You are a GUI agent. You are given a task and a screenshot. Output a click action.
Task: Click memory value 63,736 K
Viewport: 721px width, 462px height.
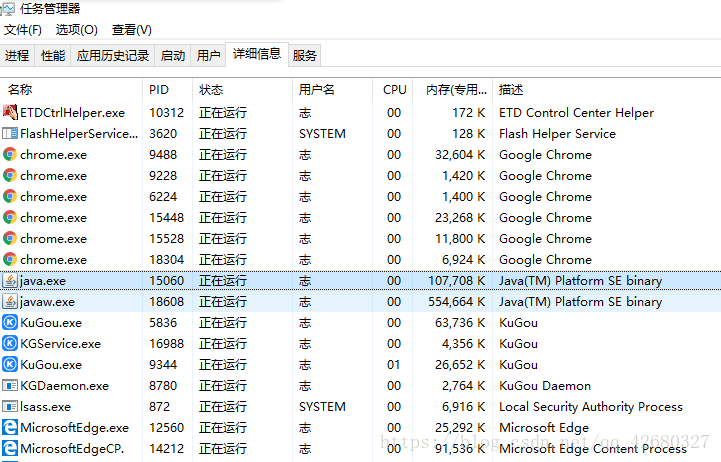460,323
